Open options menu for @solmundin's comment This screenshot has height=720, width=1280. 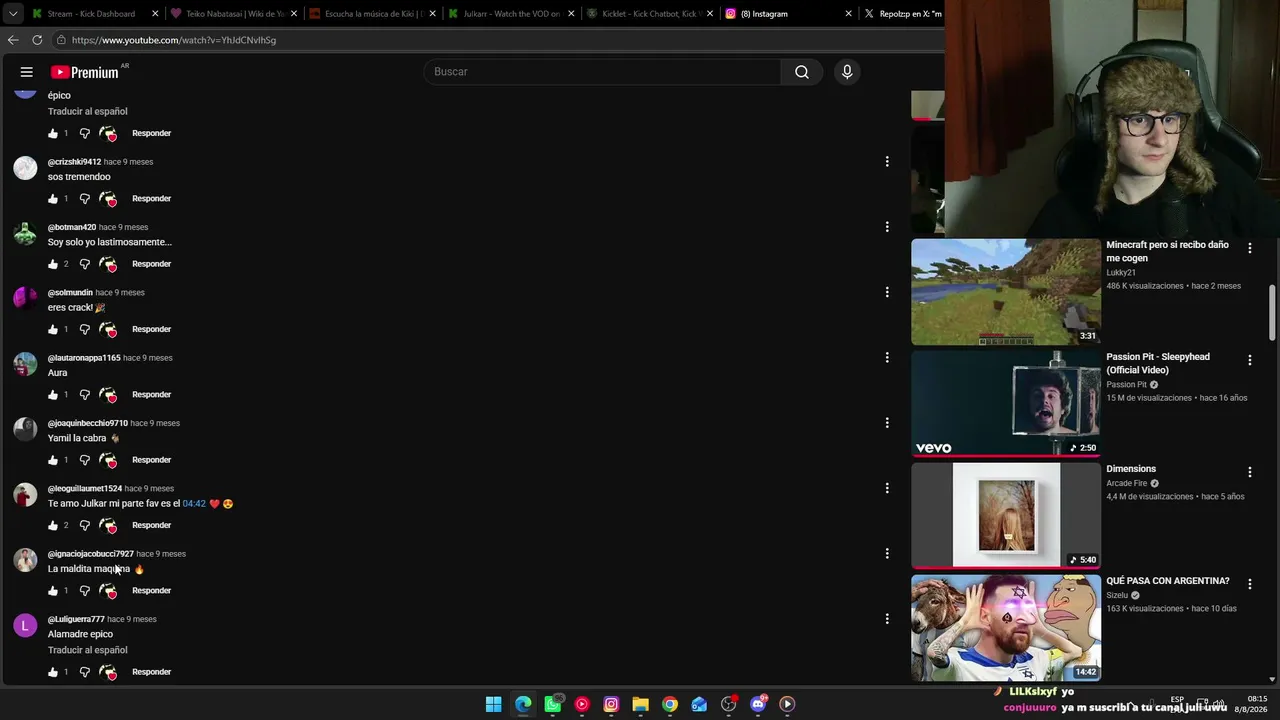tap(887, 292)
